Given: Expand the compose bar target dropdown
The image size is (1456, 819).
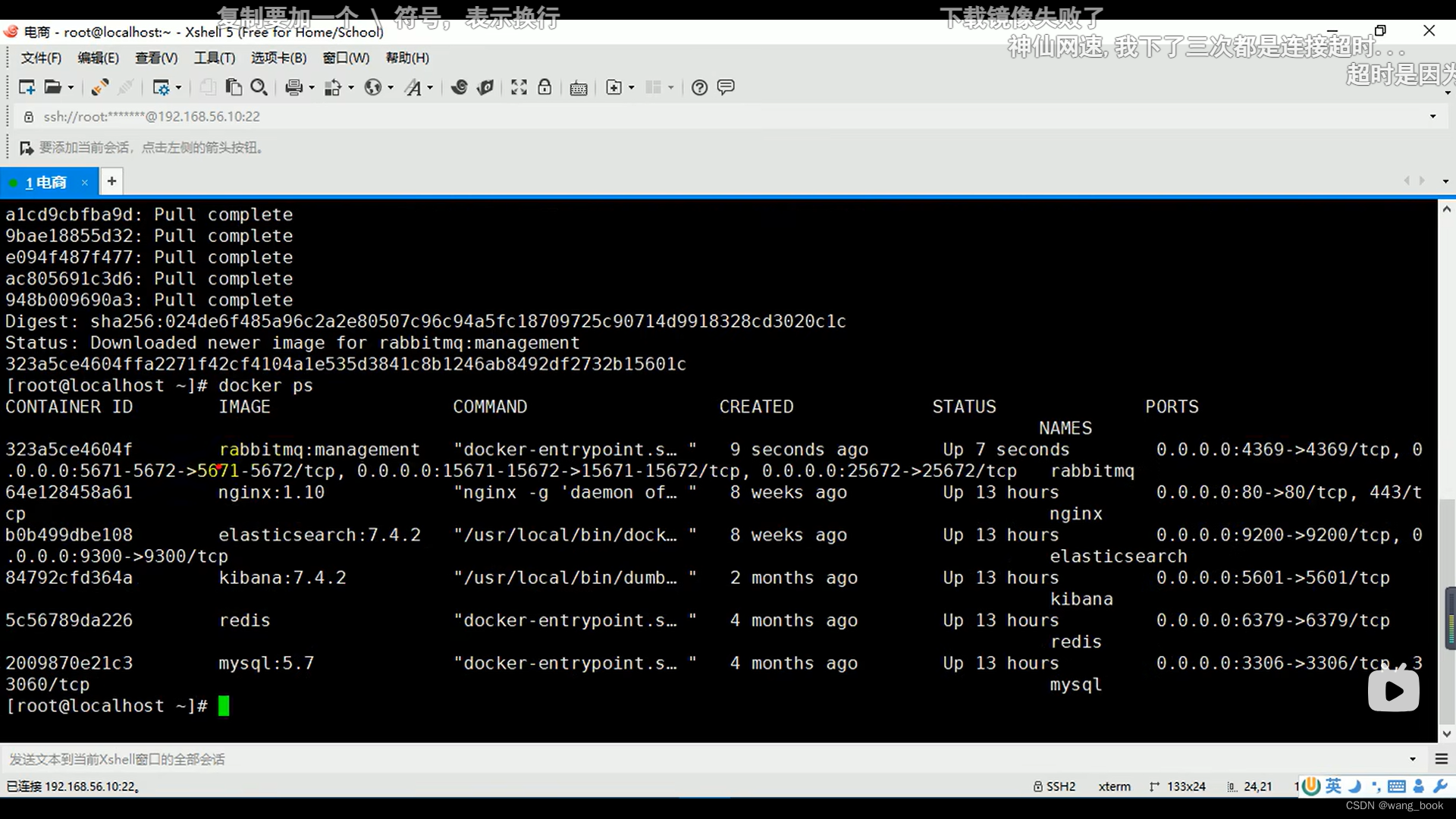Looking at the screenshot, I should (1413, 759).
